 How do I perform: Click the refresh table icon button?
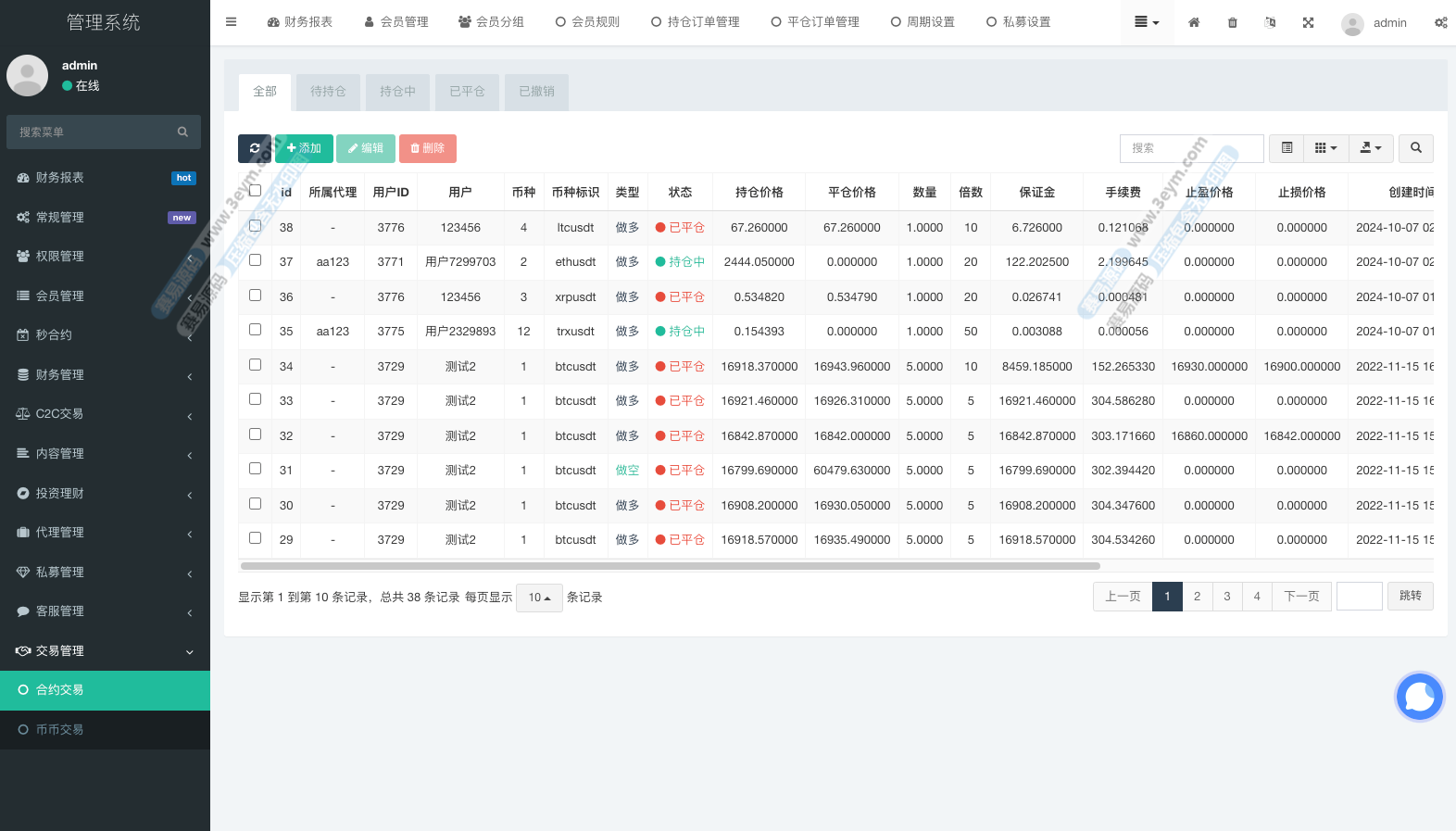pyautogui.click(x=255, y=148)
